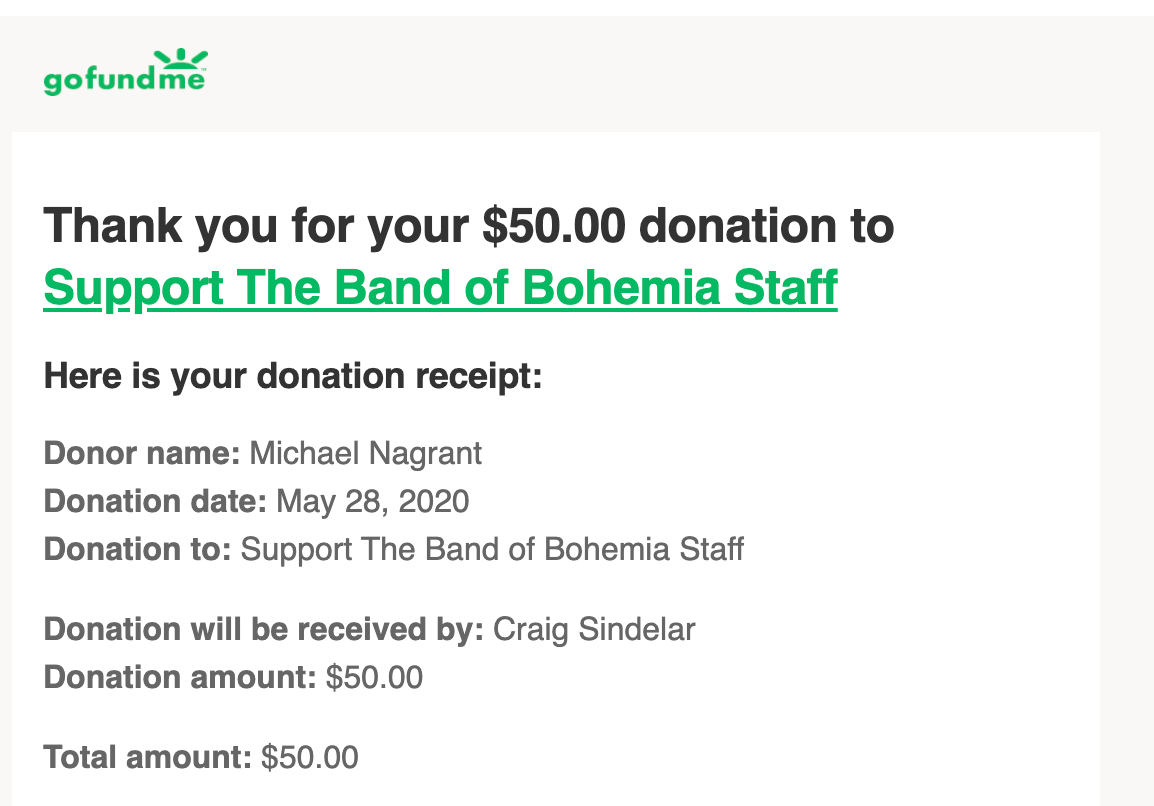Image resolution: width=1154 pixels, height=806 pixels.
Task: Click the 'Total amount:' label
Action: 147,757
